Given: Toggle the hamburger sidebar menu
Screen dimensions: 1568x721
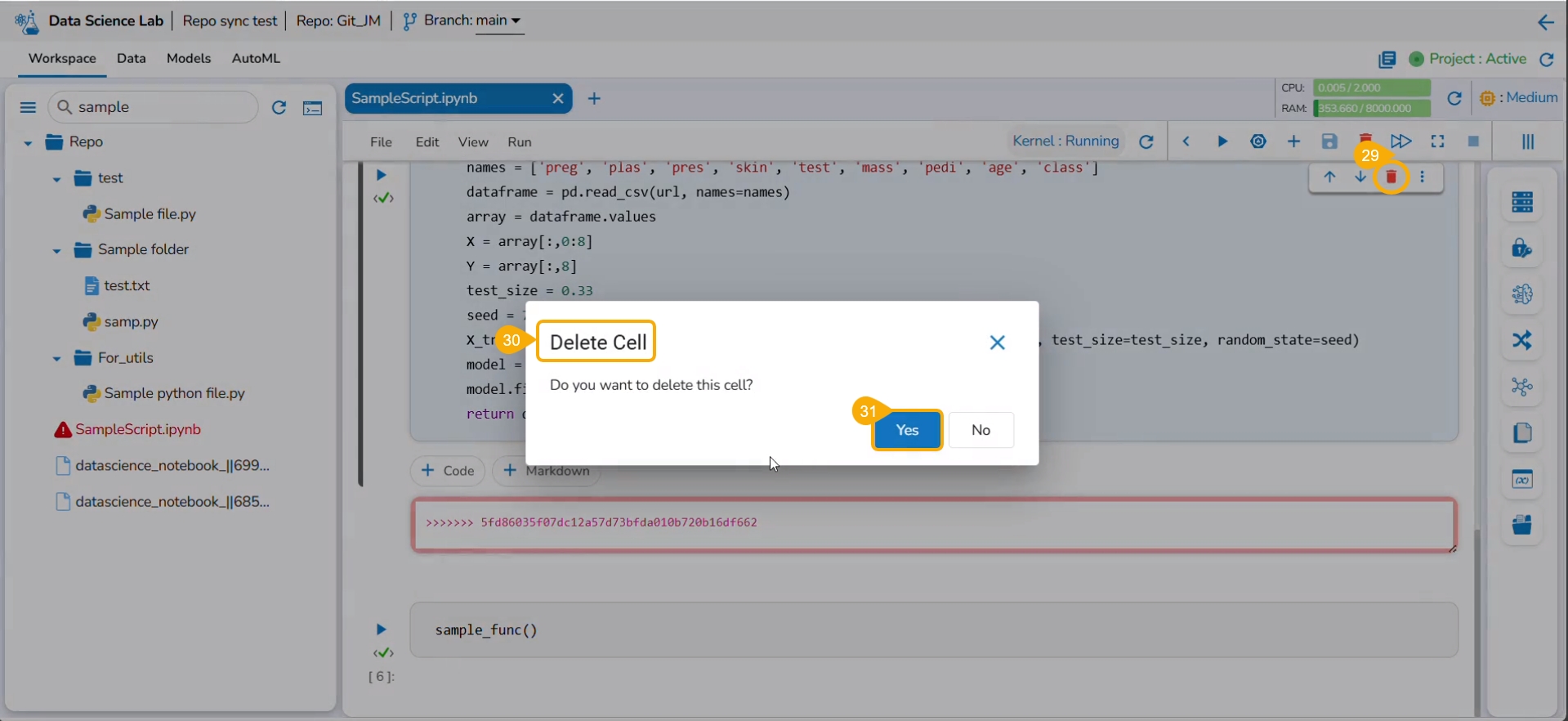Looking at the screenshot, I should click(x=28, y=107).
